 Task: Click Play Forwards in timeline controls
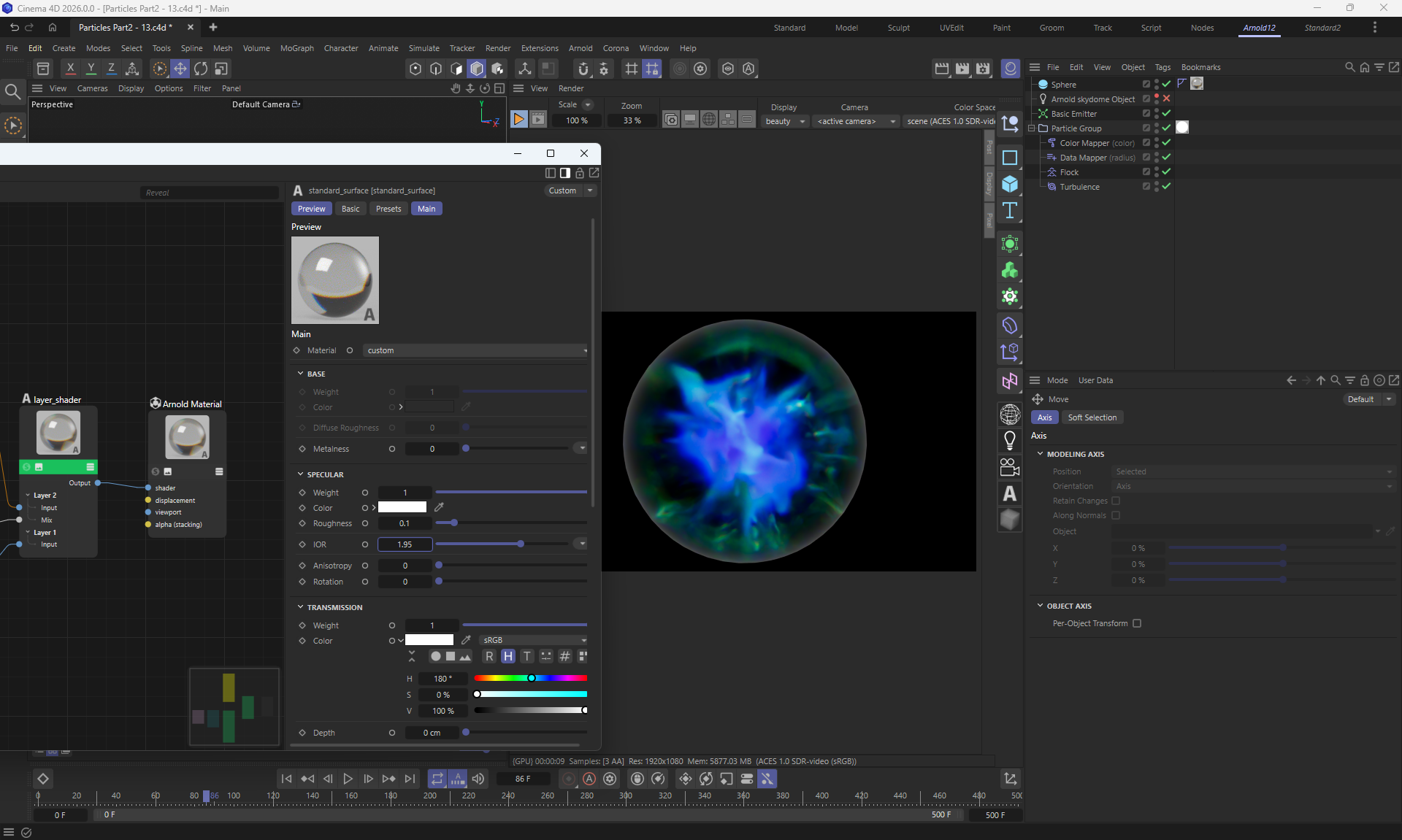(x=348, y=779)
